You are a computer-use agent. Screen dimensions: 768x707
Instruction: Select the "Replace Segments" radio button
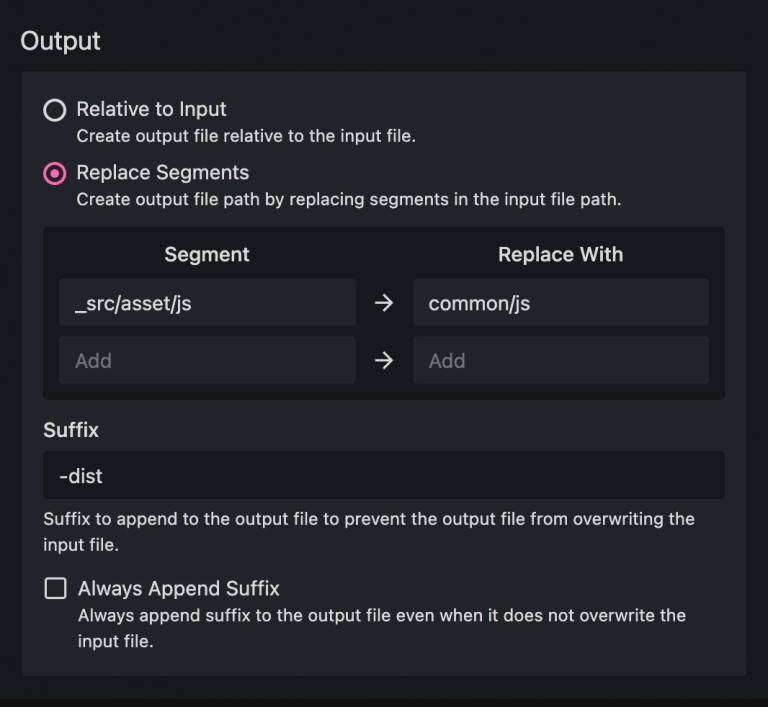pos(55,173)
